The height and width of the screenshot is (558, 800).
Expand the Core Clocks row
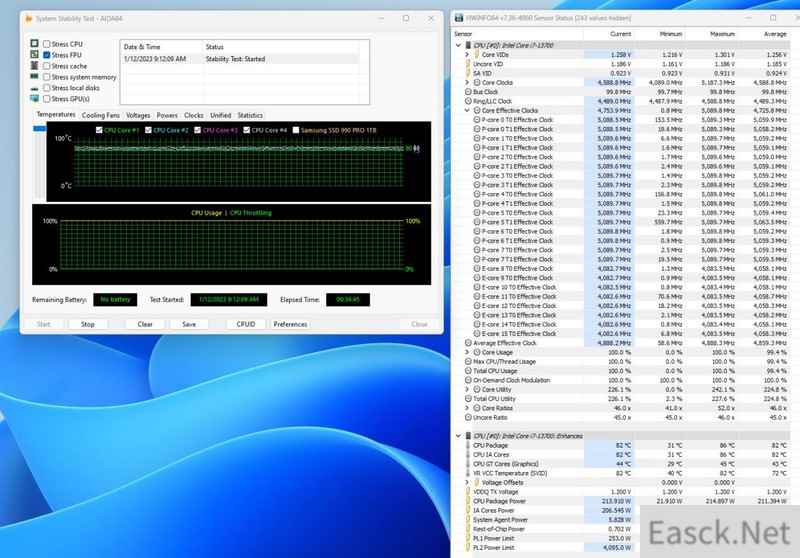coord(467,82)
